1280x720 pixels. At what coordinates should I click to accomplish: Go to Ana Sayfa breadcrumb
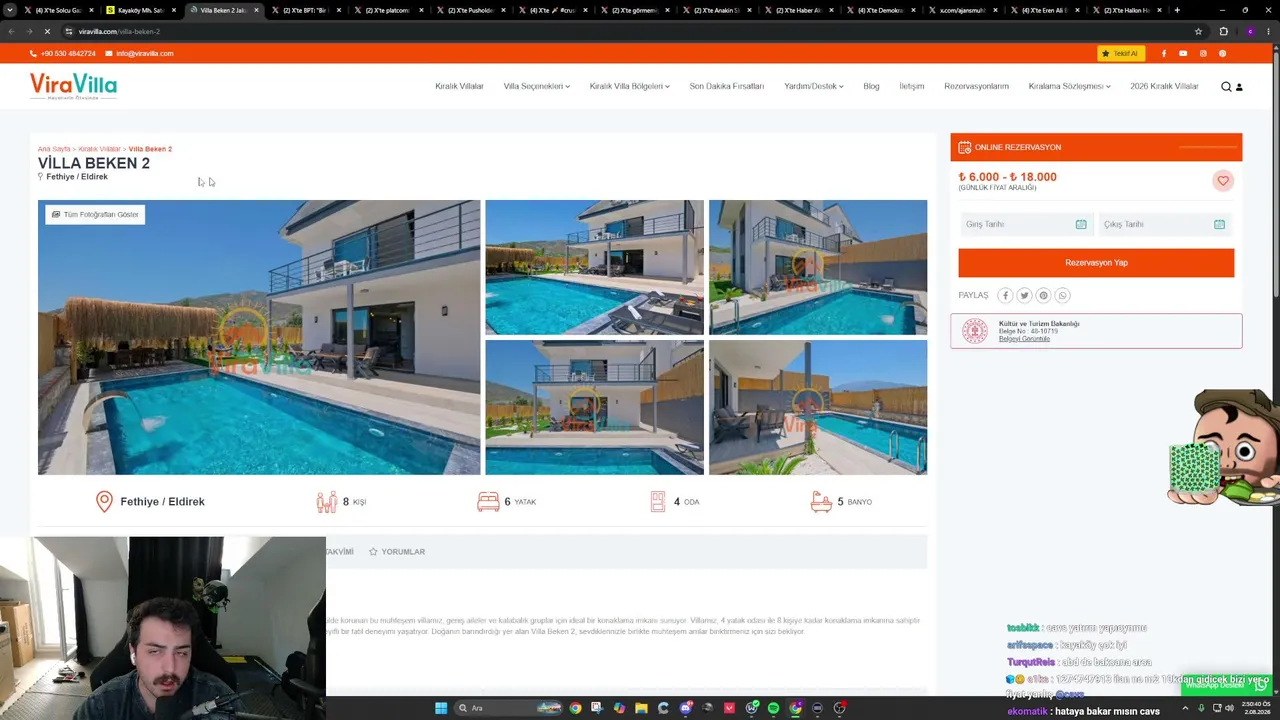pyautogui.click(x=54, y=149)
